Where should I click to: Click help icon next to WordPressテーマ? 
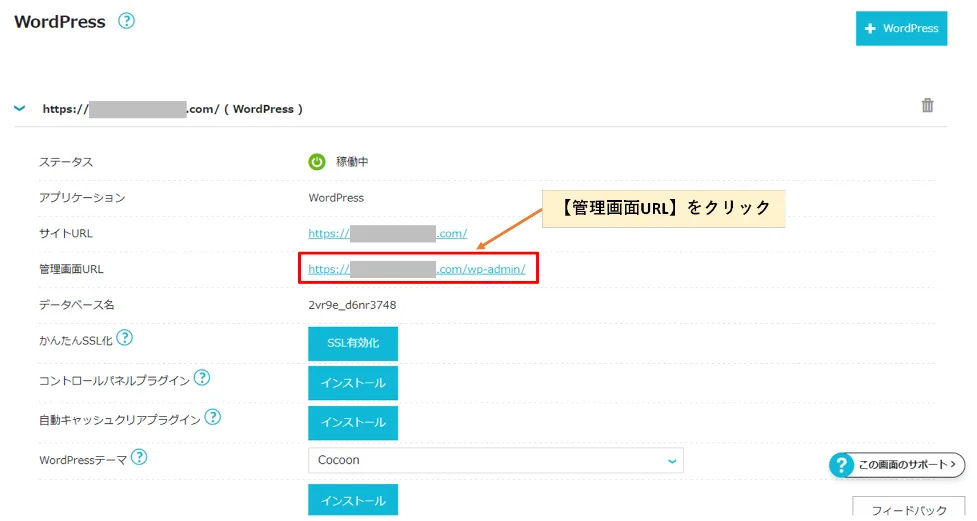click(x=139, y=457)
